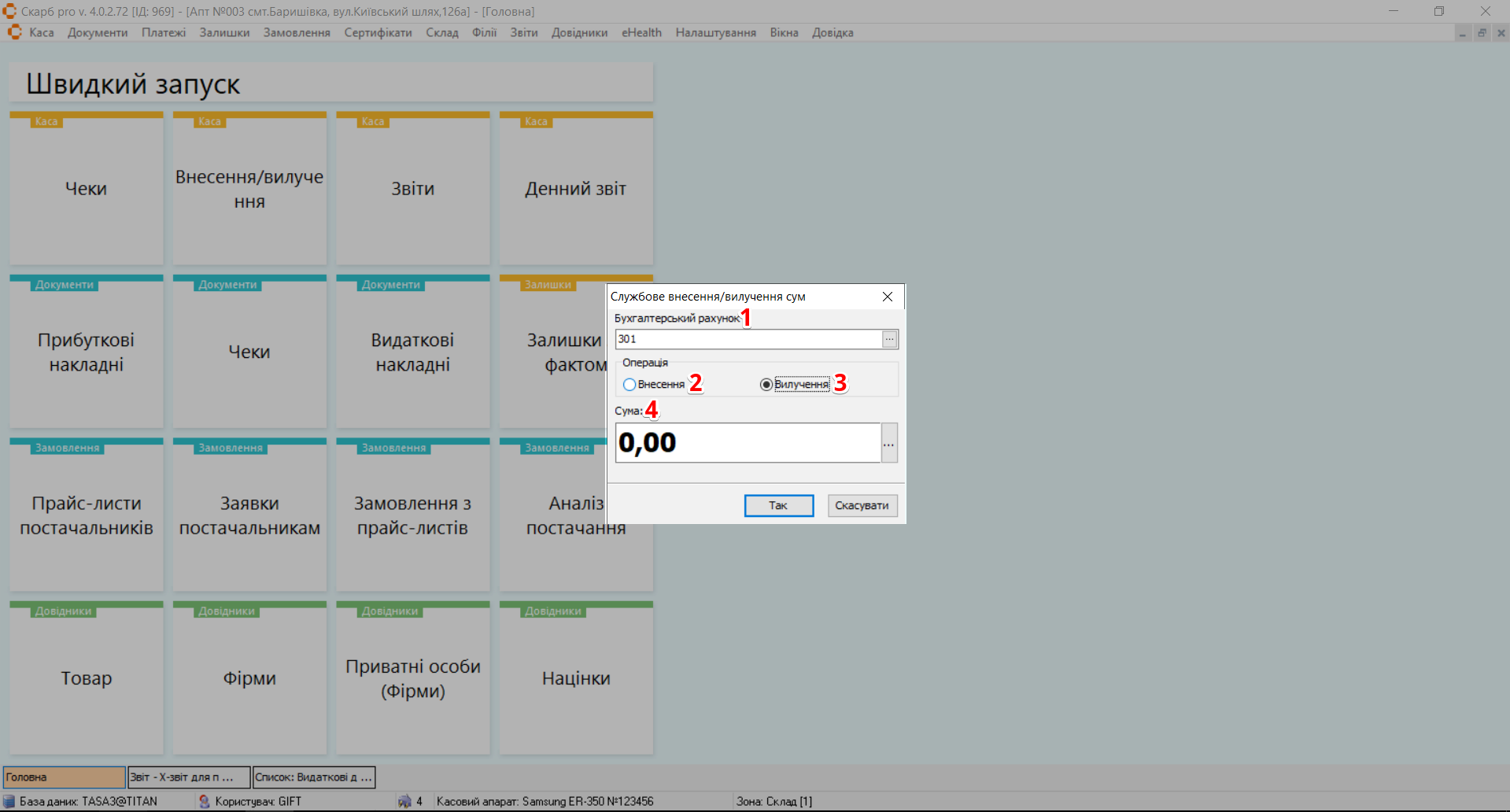Screen dimensions: 1510x812
Task: Click the user icon beside Користувач: GIFT
Action: coord(205,801)
